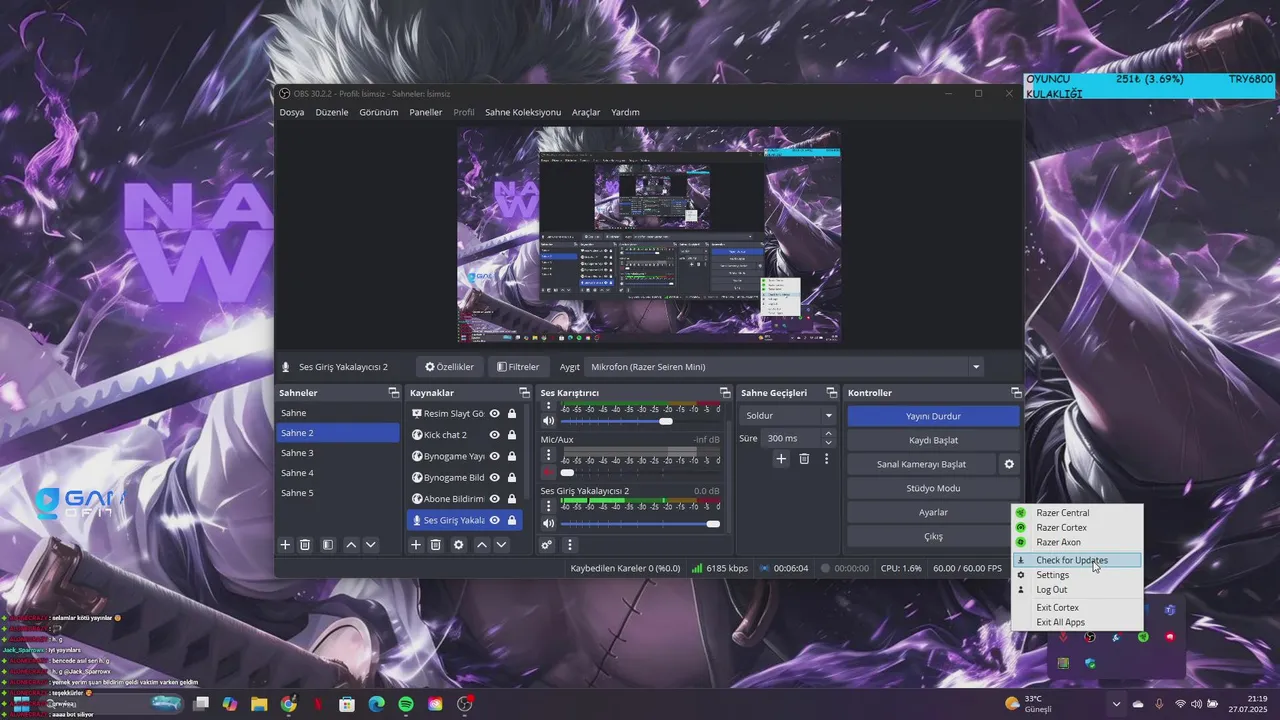Image resolution: width=1280 pixels, height=720 pixels.
Task: Move source up in Kaynaklar panel
Action: pyautogui.click(x=482, y=545)
